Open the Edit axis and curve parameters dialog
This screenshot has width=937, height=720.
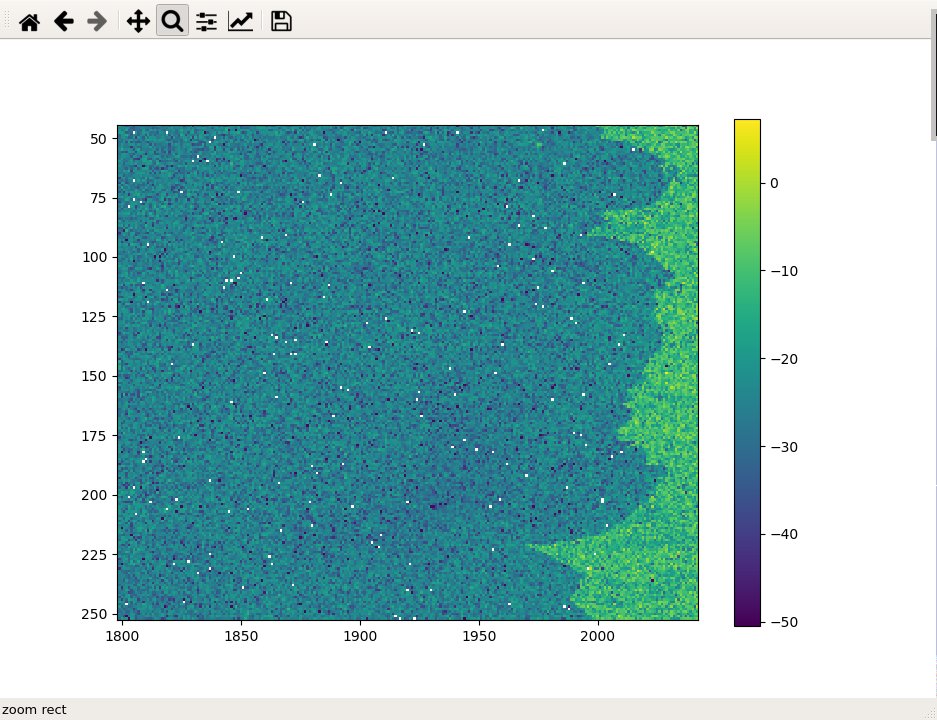pos(240,22)
